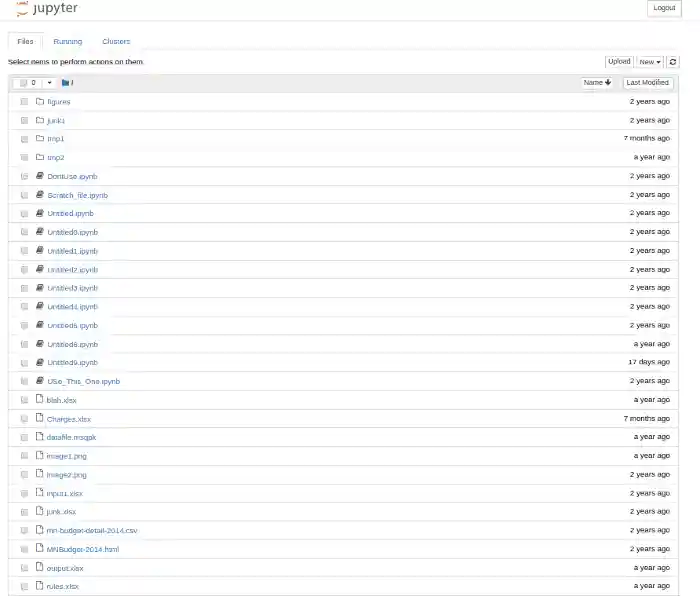Tick the Use_This_One.ipynb checkbox
The height and width of the screenshot is (596, 700).
(x=24, y=381)
